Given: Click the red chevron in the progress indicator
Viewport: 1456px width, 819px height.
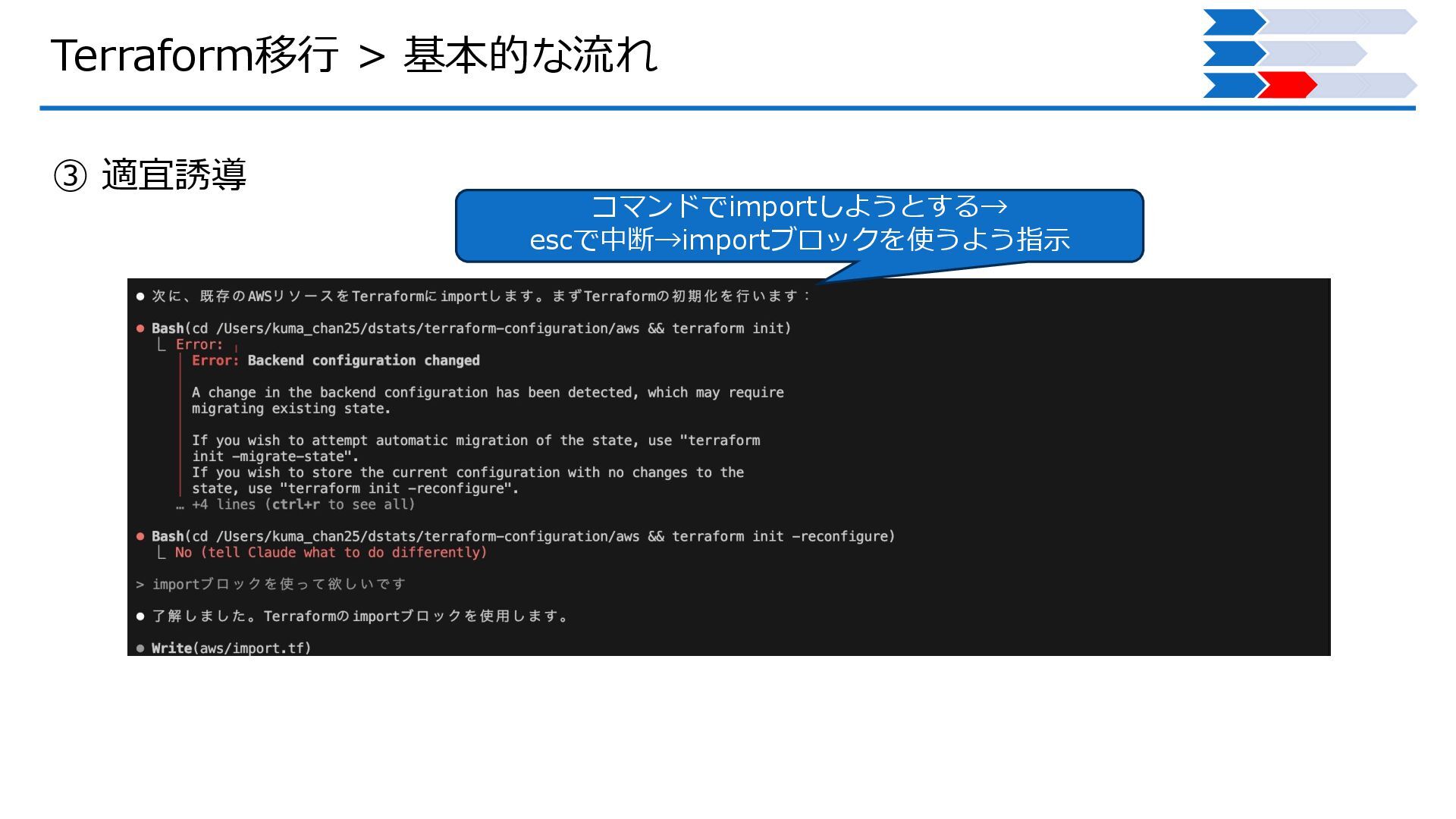Looking at the screenshot, I should [x=1287, y=85].
